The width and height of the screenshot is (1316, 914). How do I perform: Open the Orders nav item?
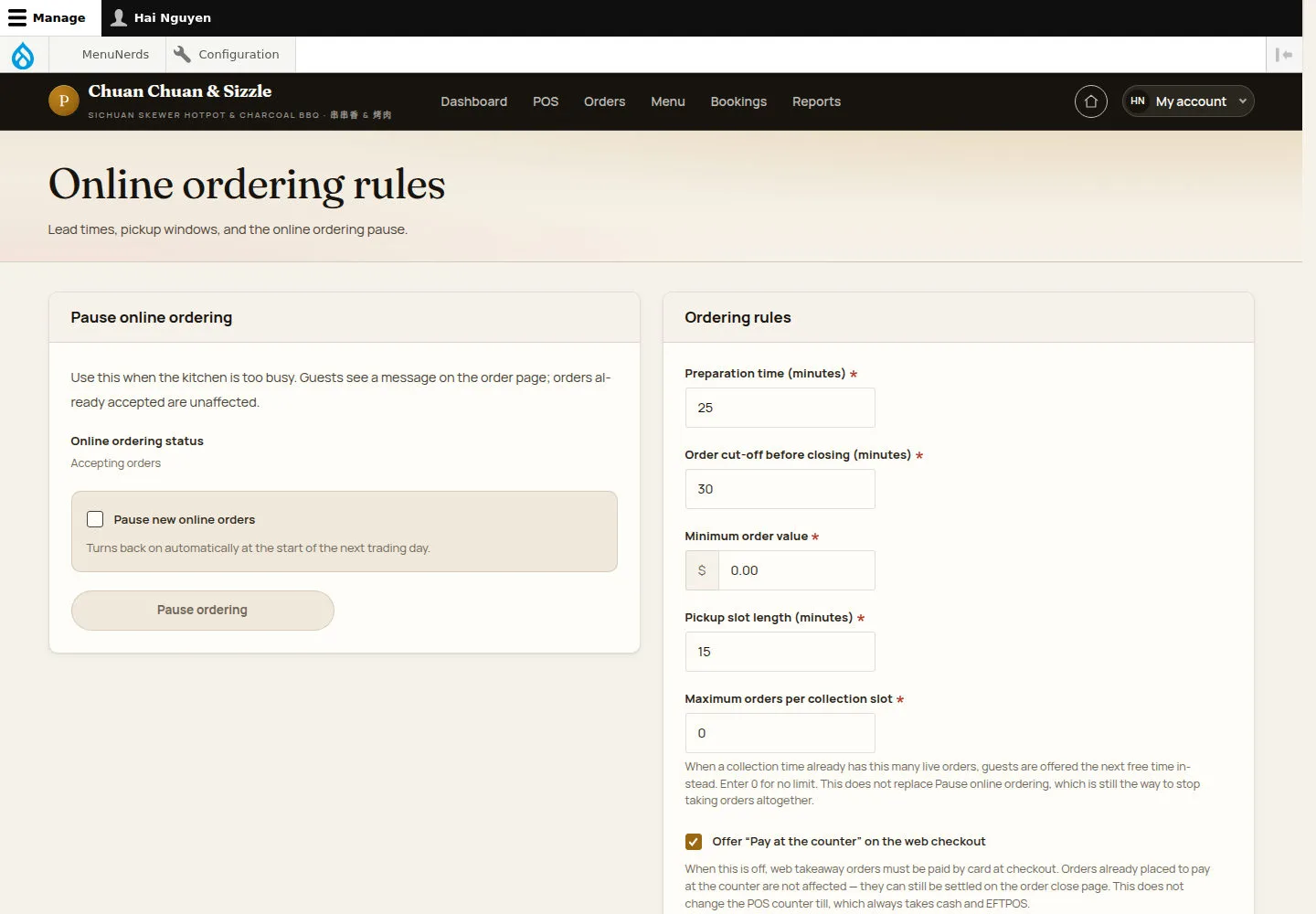(605, 101)
